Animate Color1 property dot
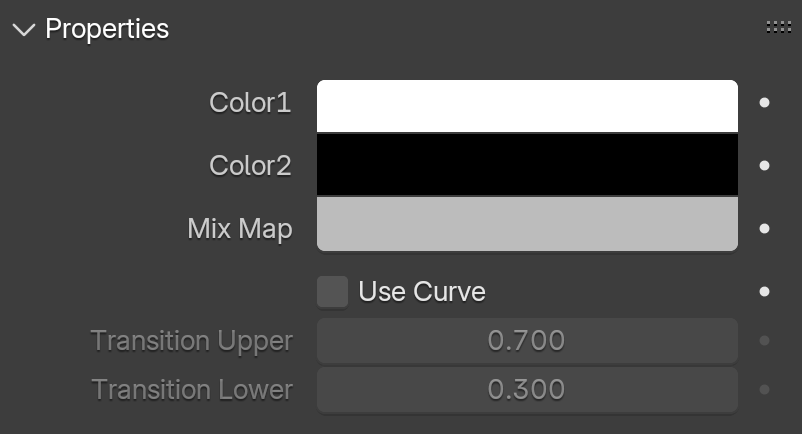802x434 pixels. coord(764,103)
